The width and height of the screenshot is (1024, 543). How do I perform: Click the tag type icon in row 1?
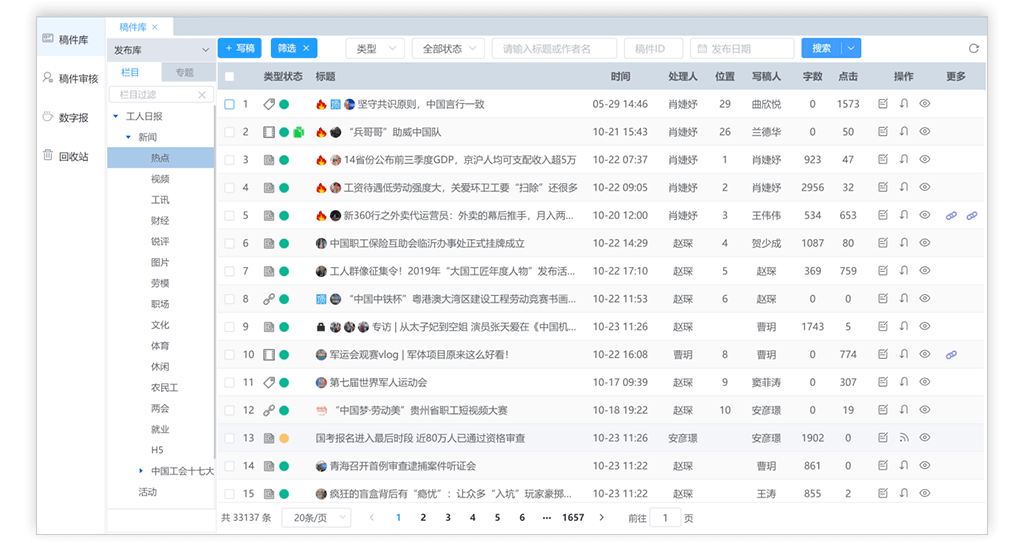[x=268, y=104]
